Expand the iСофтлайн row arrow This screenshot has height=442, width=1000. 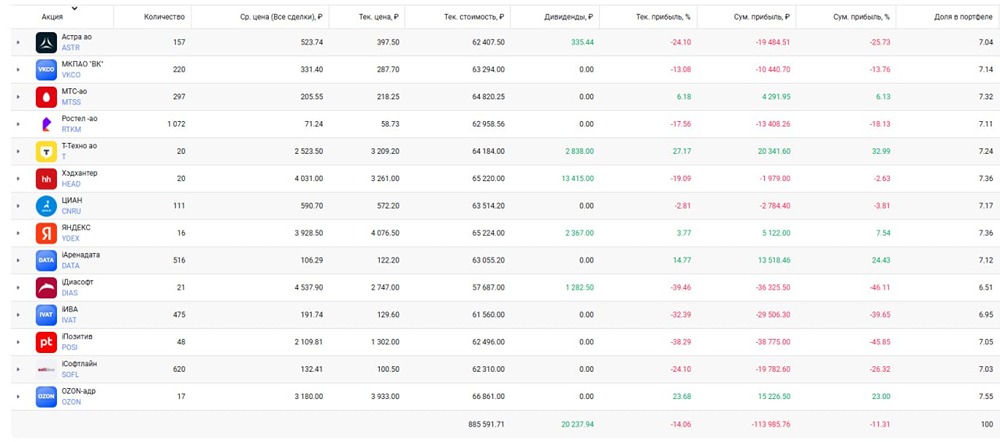coord(18,369)
